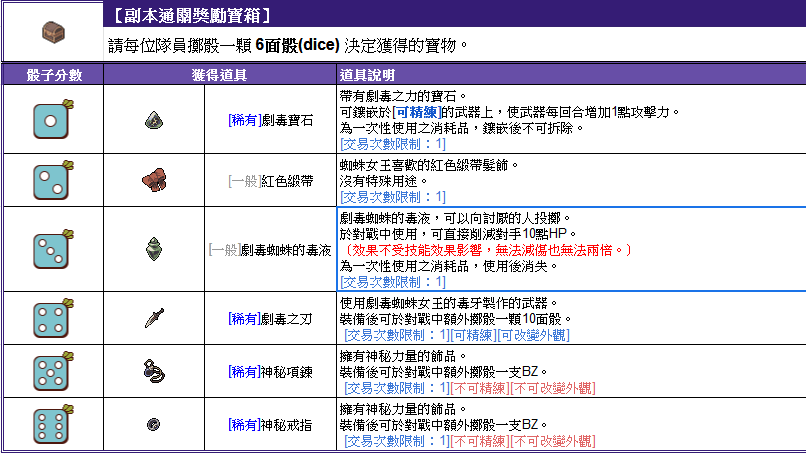This screenshot has height=453, width=806.
Task: Click the mysterious necklace item icon
Action: click(x=154, y=371)
